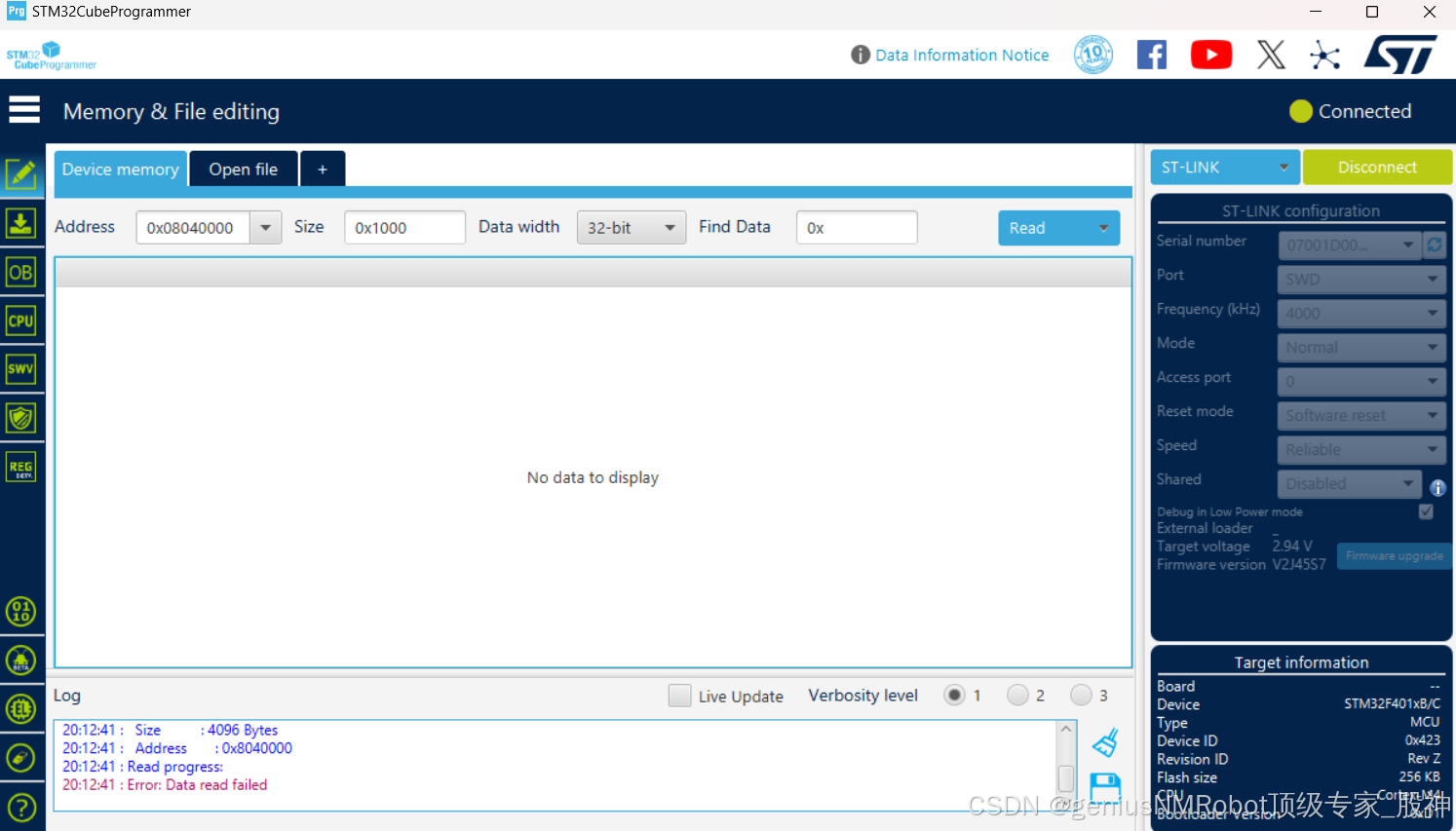This screenshot has height=831, width=1456.
Task: Switch to the Device memory tab
Action: click(120, 169)
